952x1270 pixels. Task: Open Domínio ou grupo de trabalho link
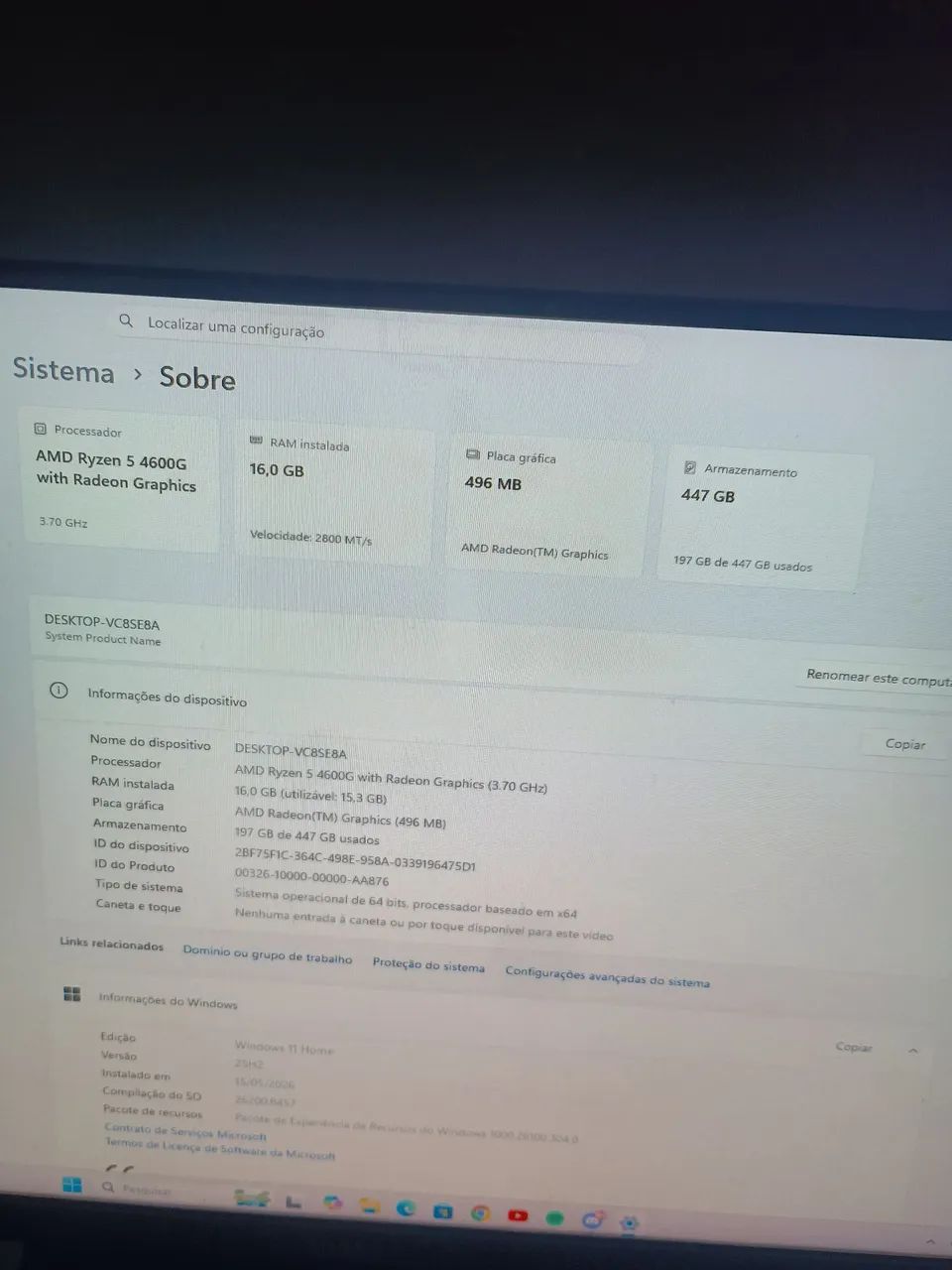click(268, 954)
